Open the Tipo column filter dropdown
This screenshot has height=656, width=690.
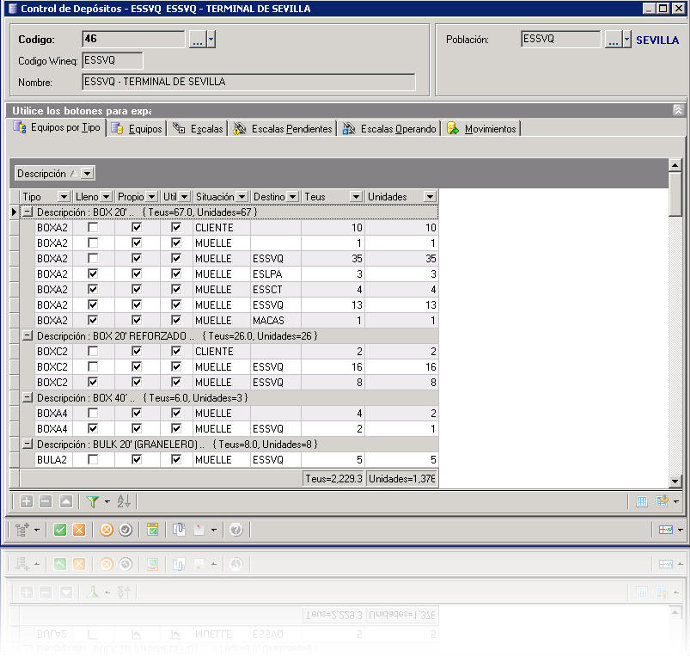[64, 197]
